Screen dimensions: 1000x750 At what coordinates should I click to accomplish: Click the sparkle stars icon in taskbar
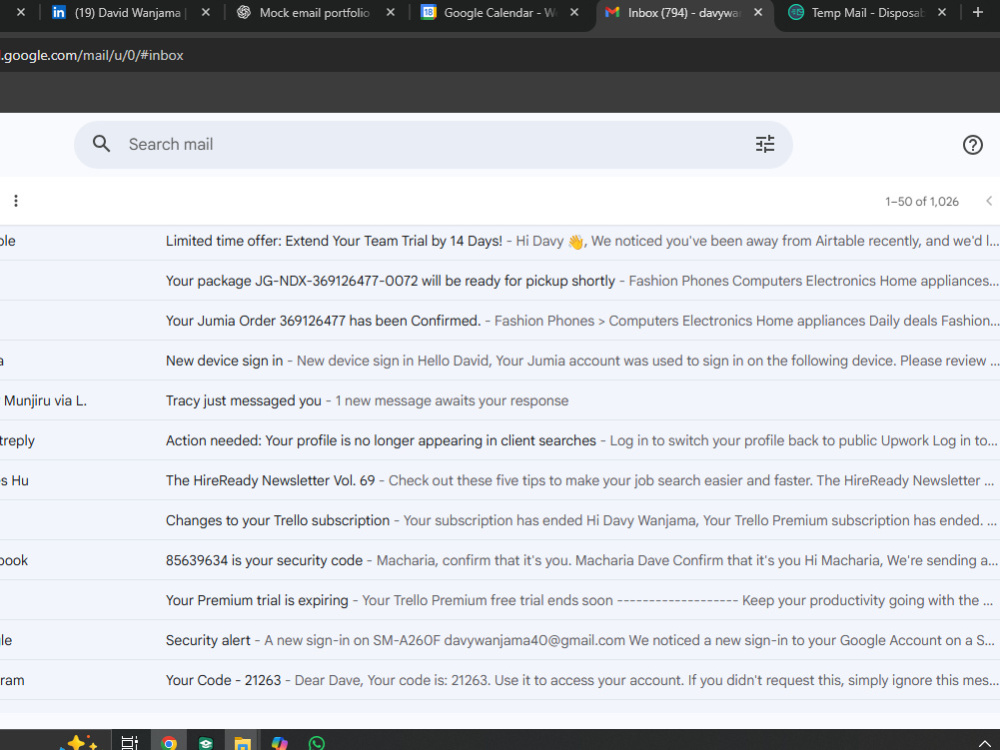click(79, 742)
